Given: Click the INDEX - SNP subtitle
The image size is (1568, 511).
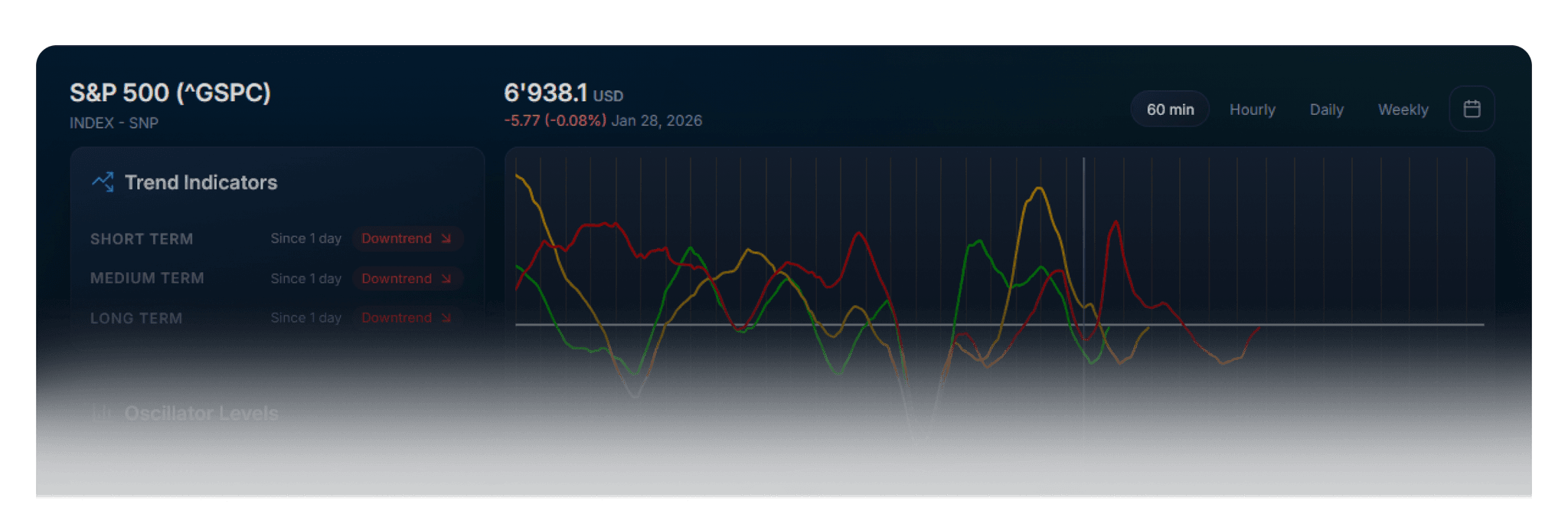Looking at the screenshot, I should 114,123.
